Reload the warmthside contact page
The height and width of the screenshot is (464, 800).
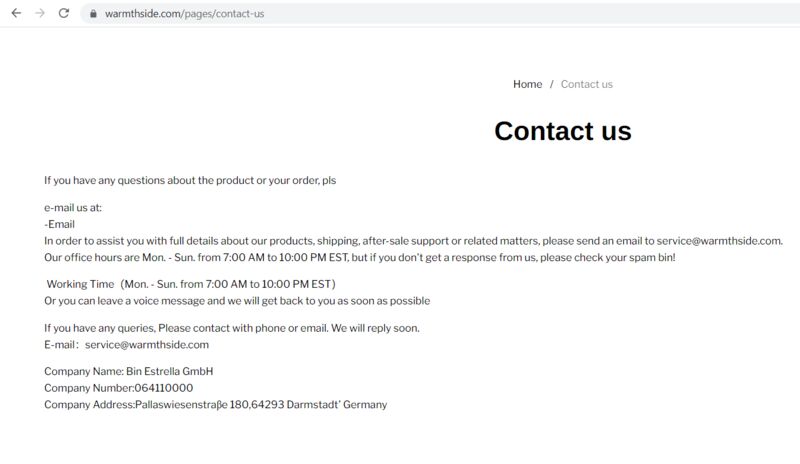click(x=64, y=13)
